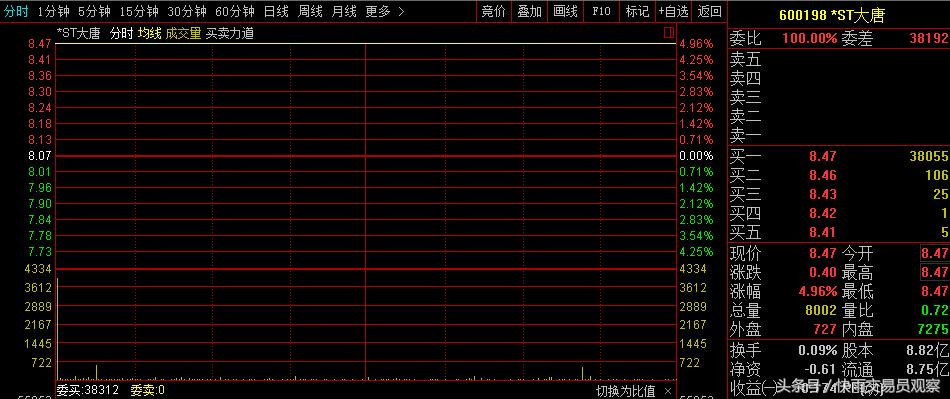Click the 流通 value 8.75亿
Image resolution: width=950 pixels, height=399 pixels.
click(928, 369)
